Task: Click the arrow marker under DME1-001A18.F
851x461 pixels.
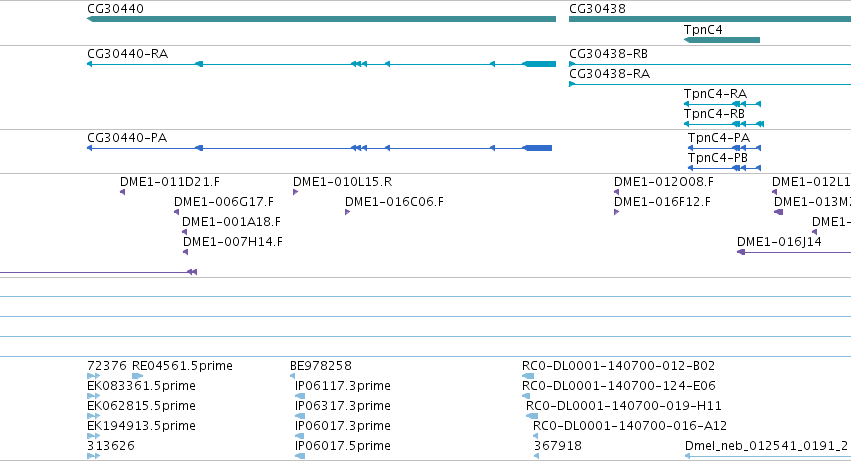Action: click(185, 232)
